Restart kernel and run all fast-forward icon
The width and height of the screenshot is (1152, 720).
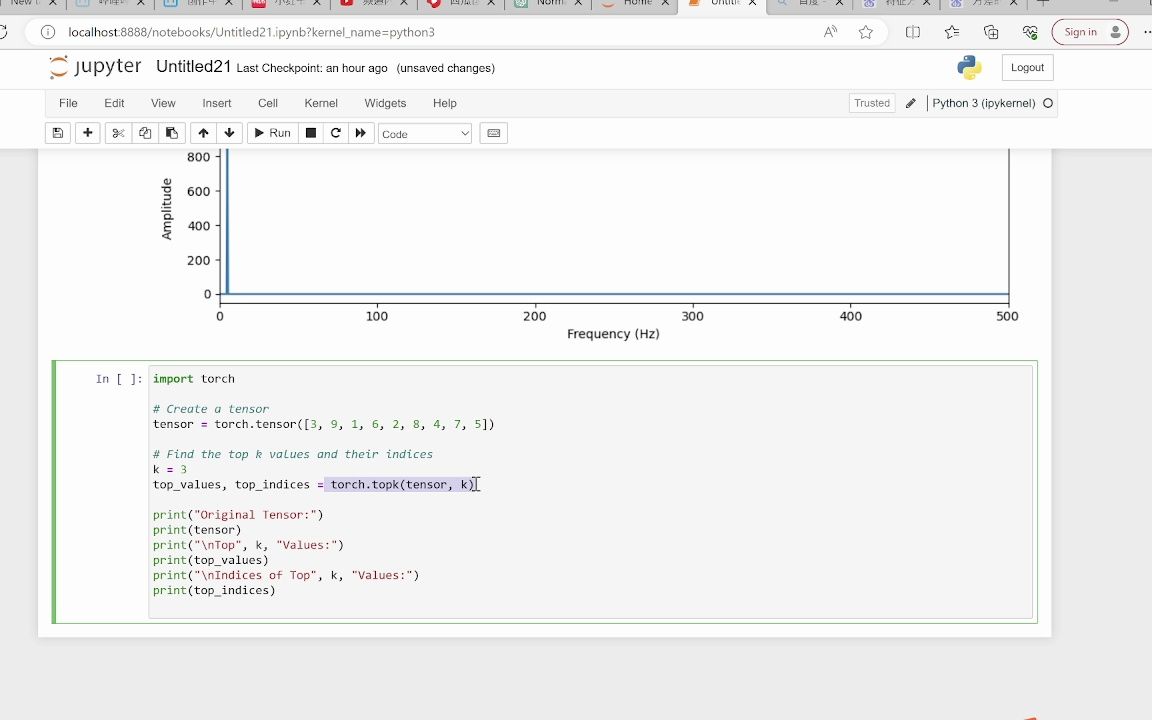(361, 133)
